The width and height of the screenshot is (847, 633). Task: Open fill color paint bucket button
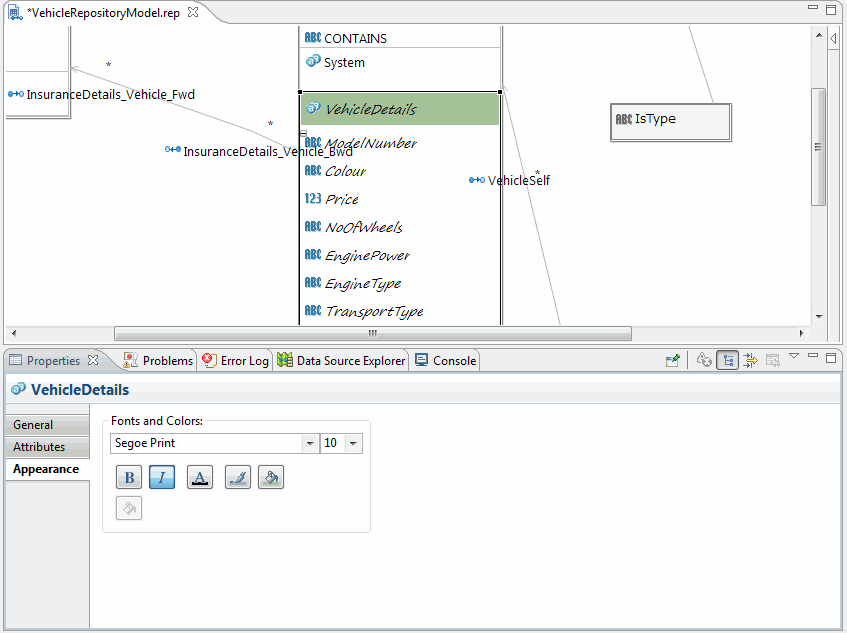(x=271, y=477)
